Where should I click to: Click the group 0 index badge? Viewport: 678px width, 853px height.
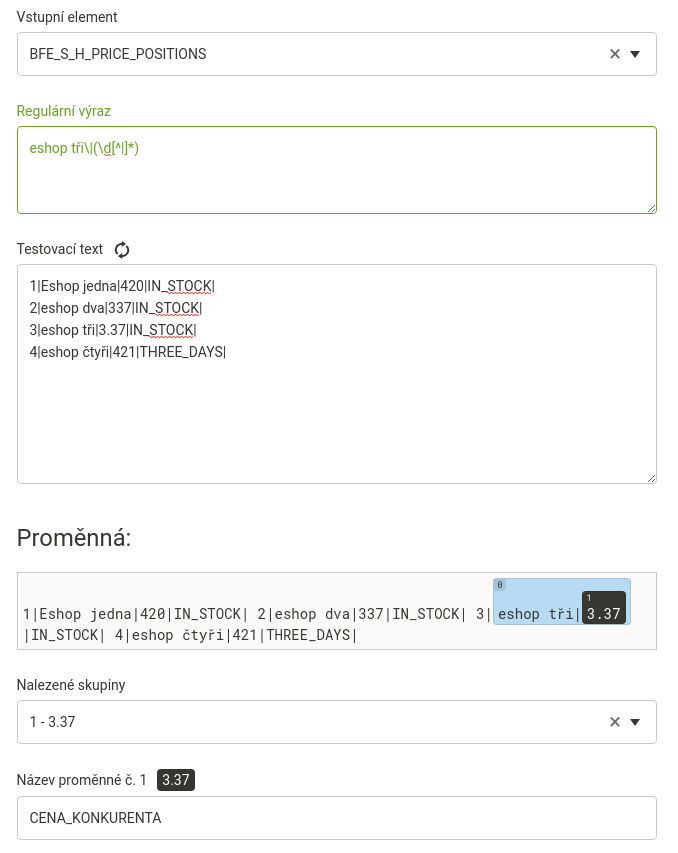coord(500,585)
